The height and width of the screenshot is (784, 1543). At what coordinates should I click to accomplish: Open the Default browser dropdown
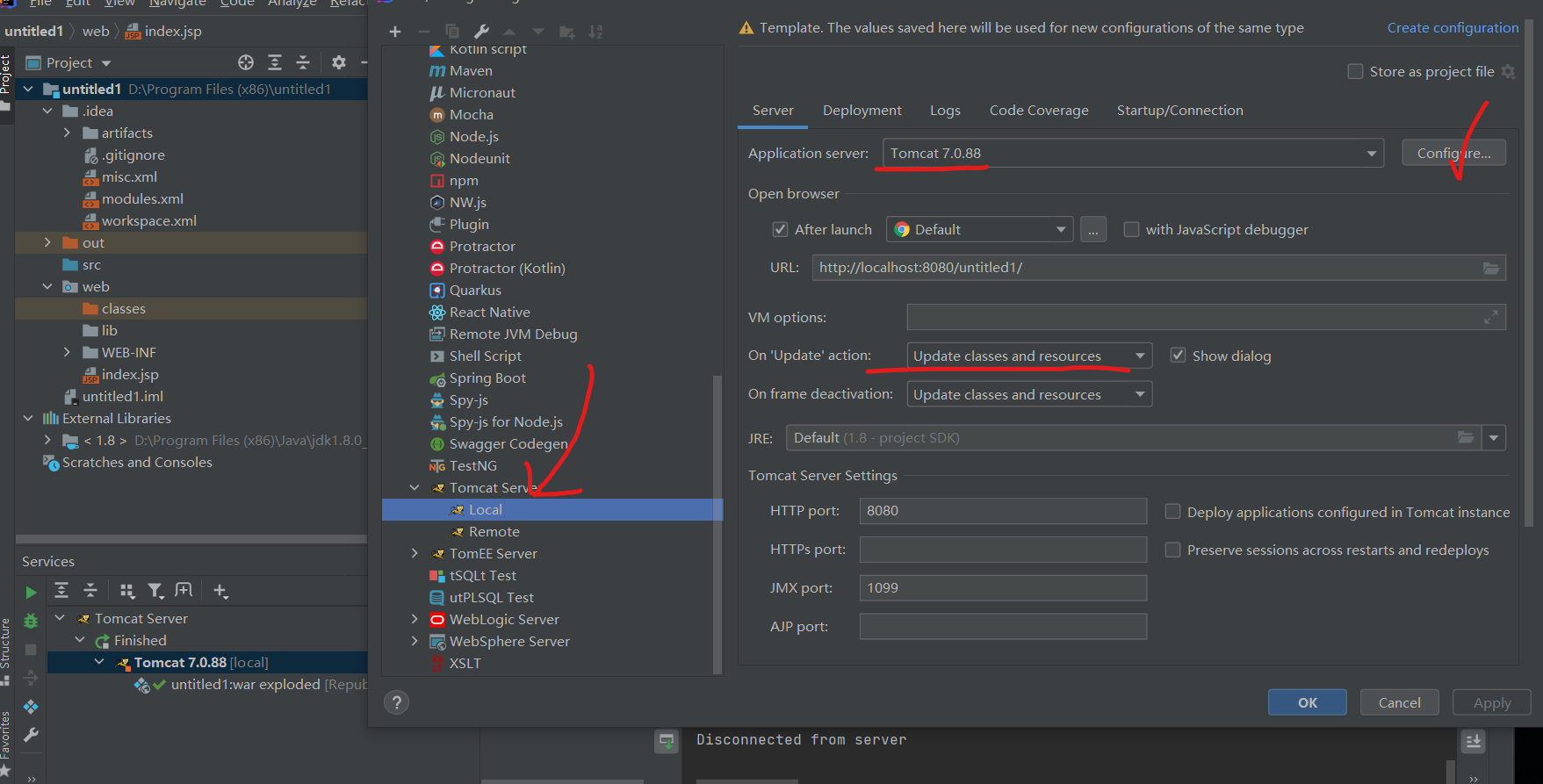[x=980, y=230]
